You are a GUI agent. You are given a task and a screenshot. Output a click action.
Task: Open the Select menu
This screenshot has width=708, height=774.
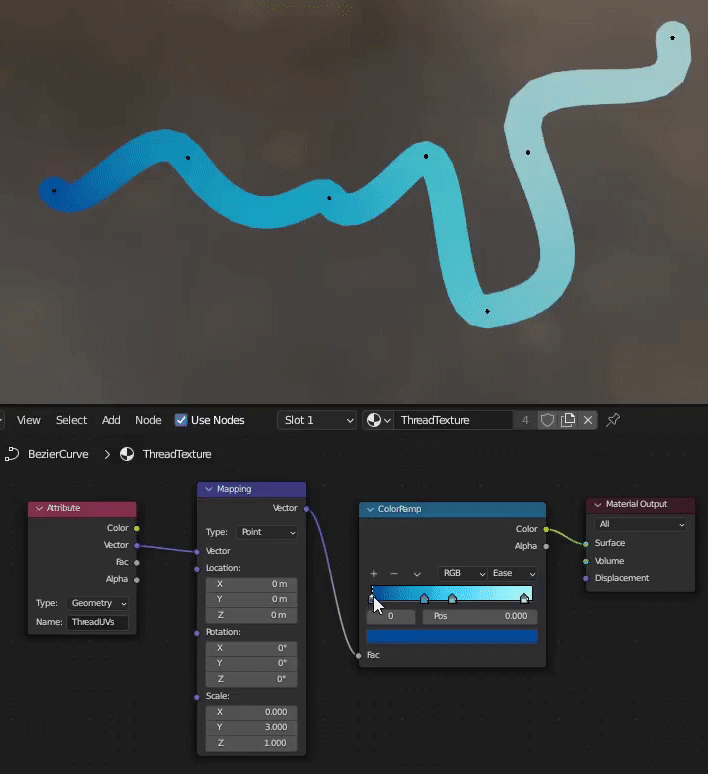pos(71,420)
